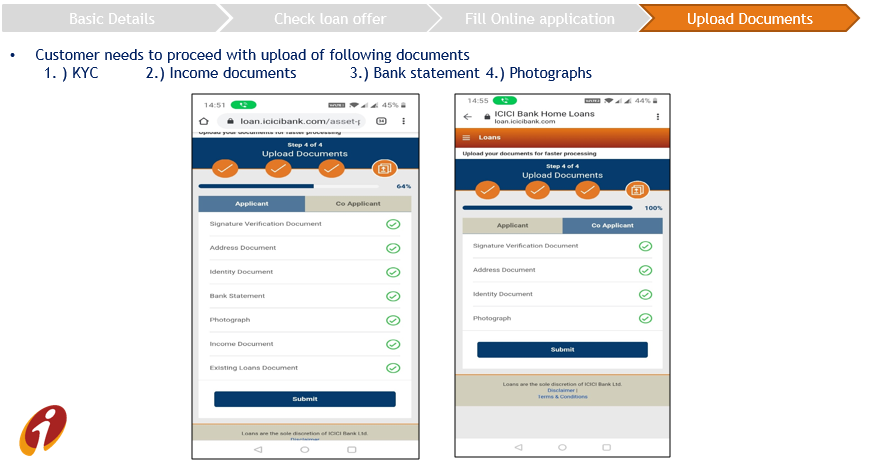
Task: Click green check beside Existing Loans Document
Action: [x=393, y=368]
